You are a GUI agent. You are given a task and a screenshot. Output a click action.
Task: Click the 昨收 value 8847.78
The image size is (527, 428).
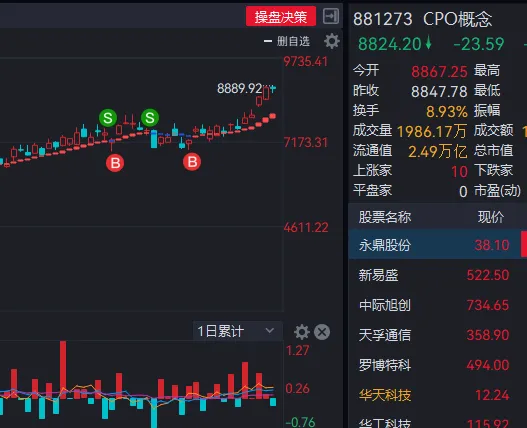pos(439,91)
